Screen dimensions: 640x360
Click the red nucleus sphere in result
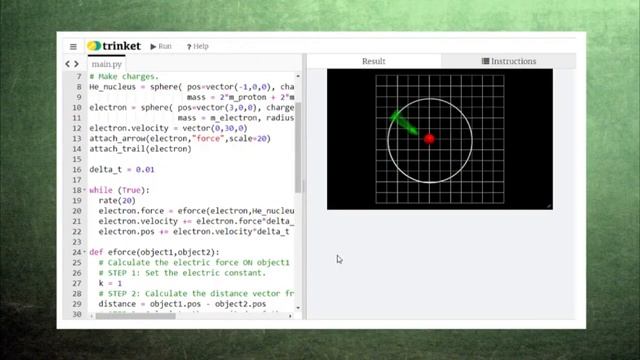click(x=429, y=139)
